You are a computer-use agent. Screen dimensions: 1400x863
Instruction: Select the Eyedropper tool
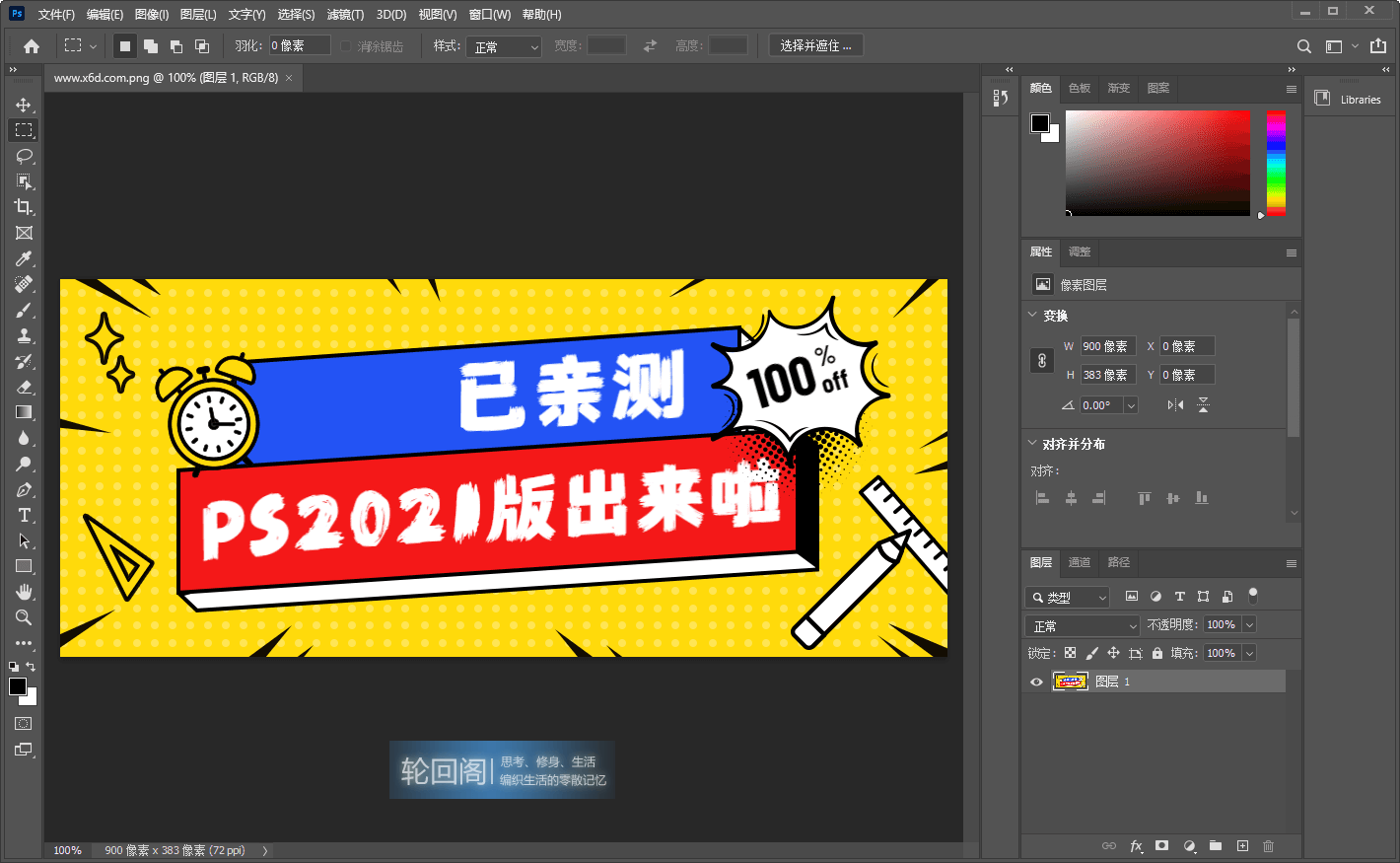pyautogui.click(x=24, y=258)
